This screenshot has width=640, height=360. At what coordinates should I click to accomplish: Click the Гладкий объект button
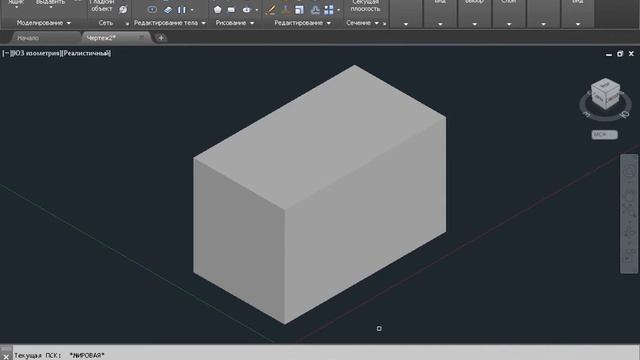click(x=102, y=6)
